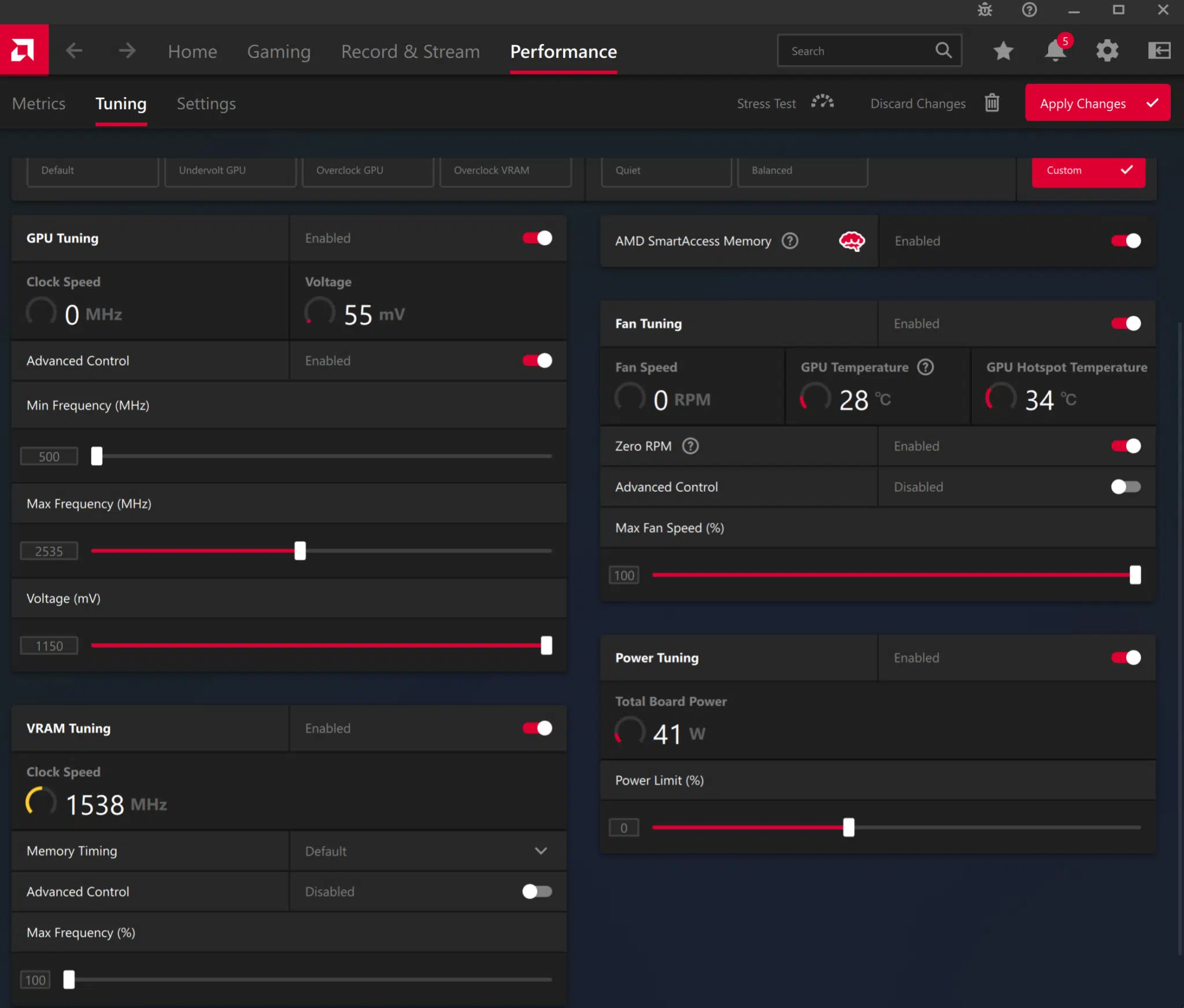Viewport: 1184px width, 1008px height.
Task: Open settings gear icon
Action: pyautogui.click(x=1107, y=51)
